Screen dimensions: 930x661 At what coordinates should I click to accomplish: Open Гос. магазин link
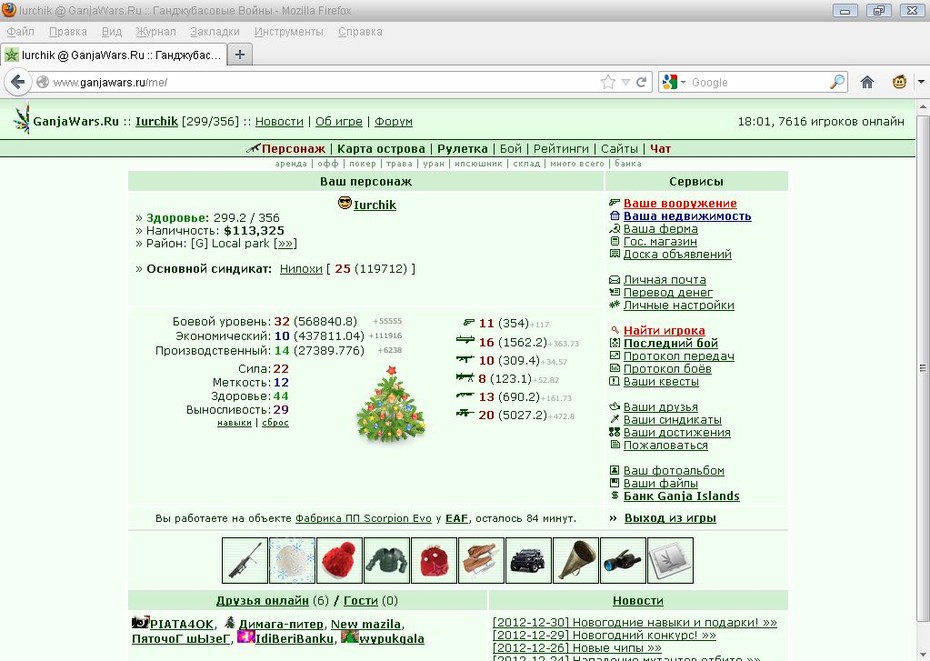point(660,241)
